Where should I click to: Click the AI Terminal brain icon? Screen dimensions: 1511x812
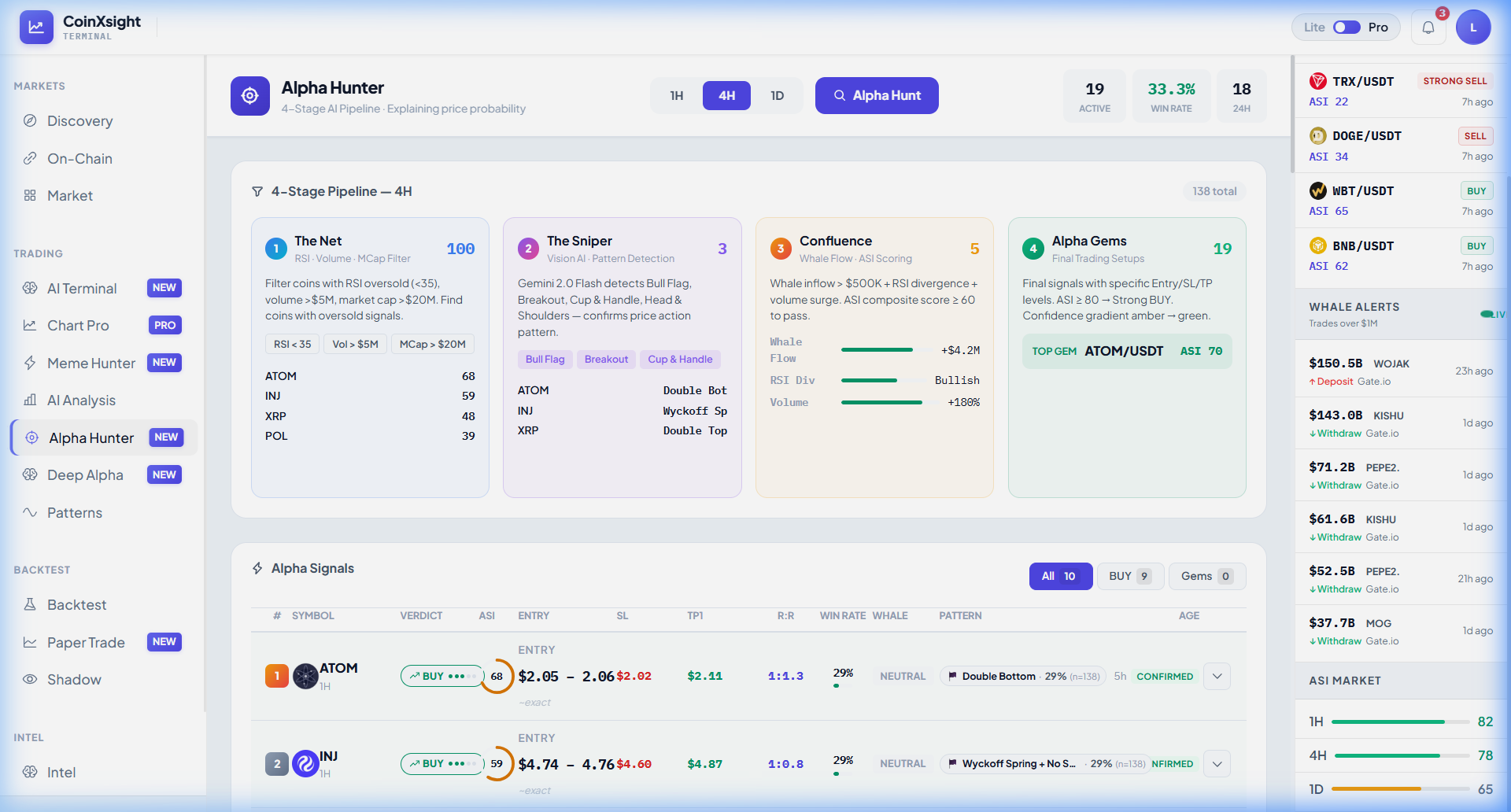[30, 288]
